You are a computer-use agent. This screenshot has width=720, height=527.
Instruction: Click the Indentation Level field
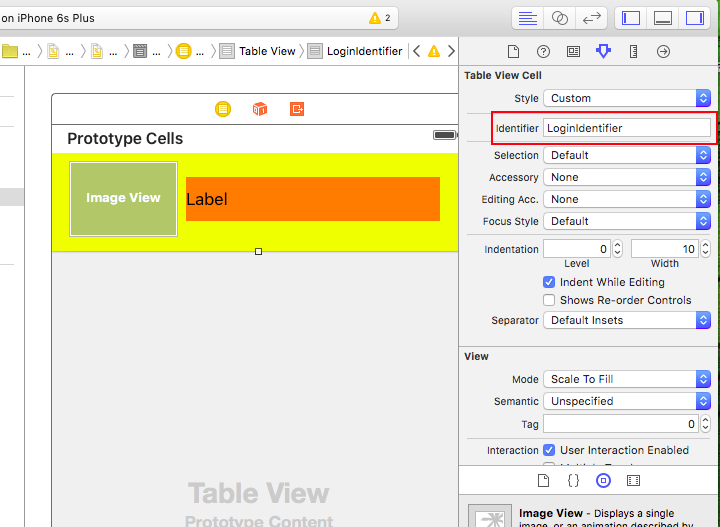pyautogui.click(x=577, y=249)
